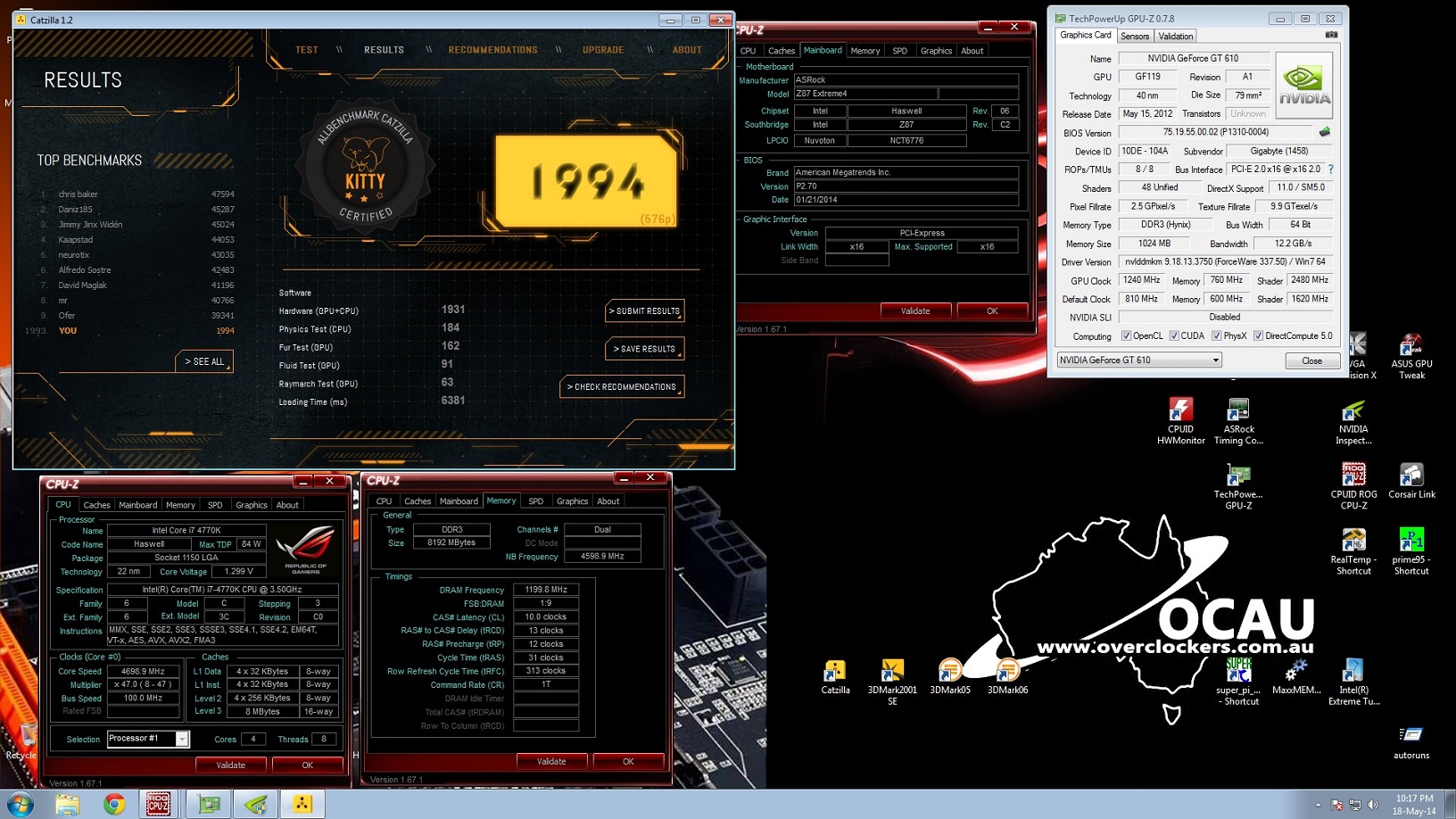The width and height of the screenshot is (1456, 819).
Task: Click the SUBMIT RESULTS button
Action: (644, 311)
